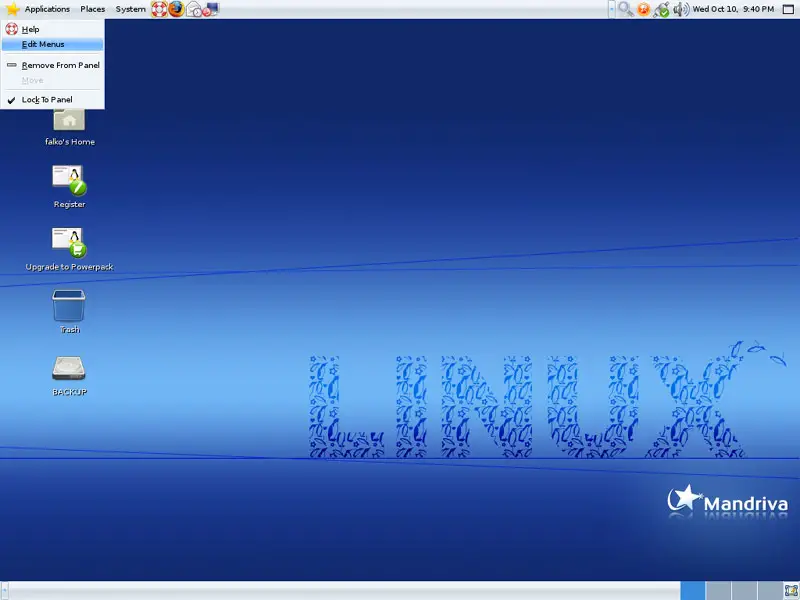Toggle the Lock To Panel checkbox item
800x600 pixels.
click(x=53, y=99)
